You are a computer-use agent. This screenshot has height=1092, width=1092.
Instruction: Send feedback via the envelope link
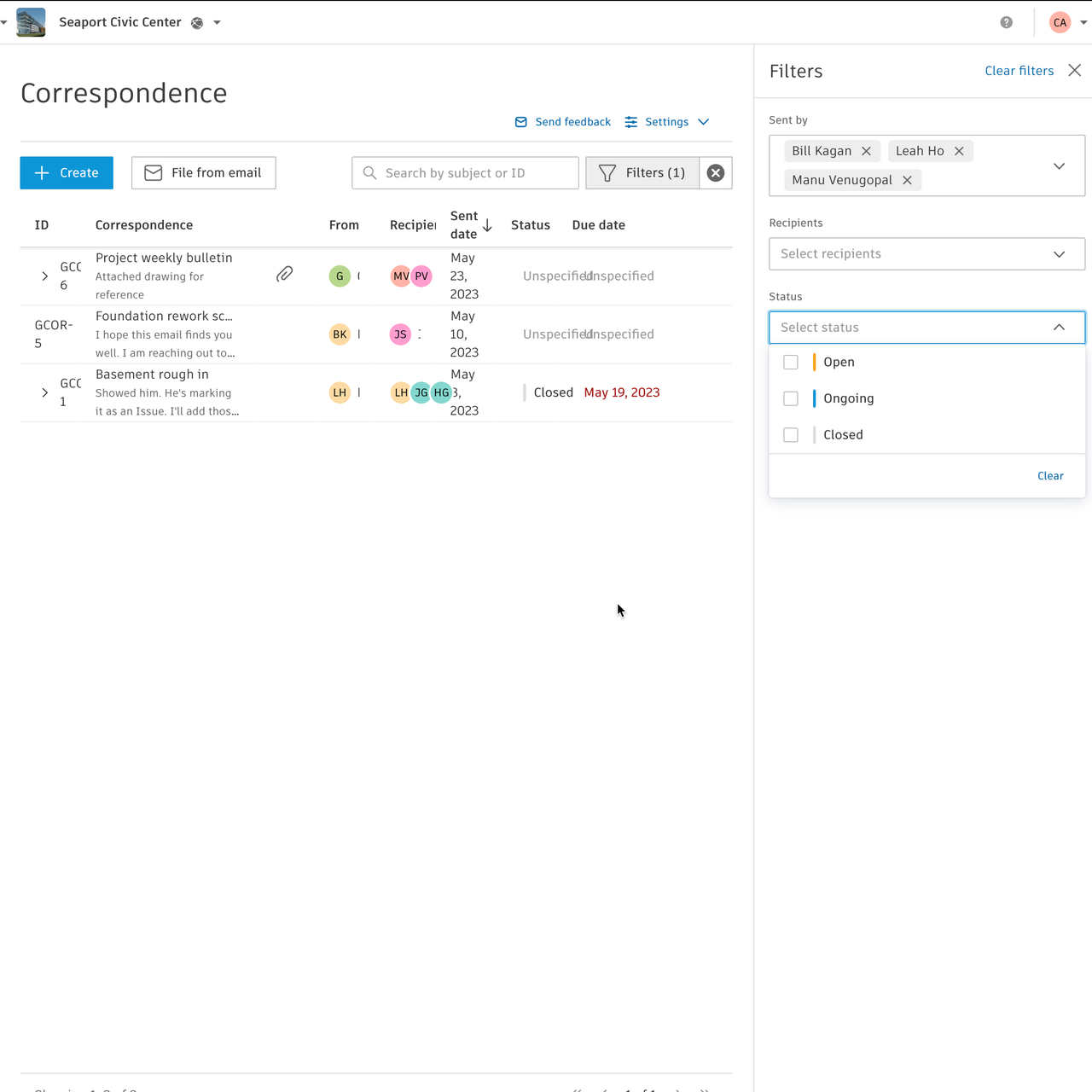[x=563, y=122]
